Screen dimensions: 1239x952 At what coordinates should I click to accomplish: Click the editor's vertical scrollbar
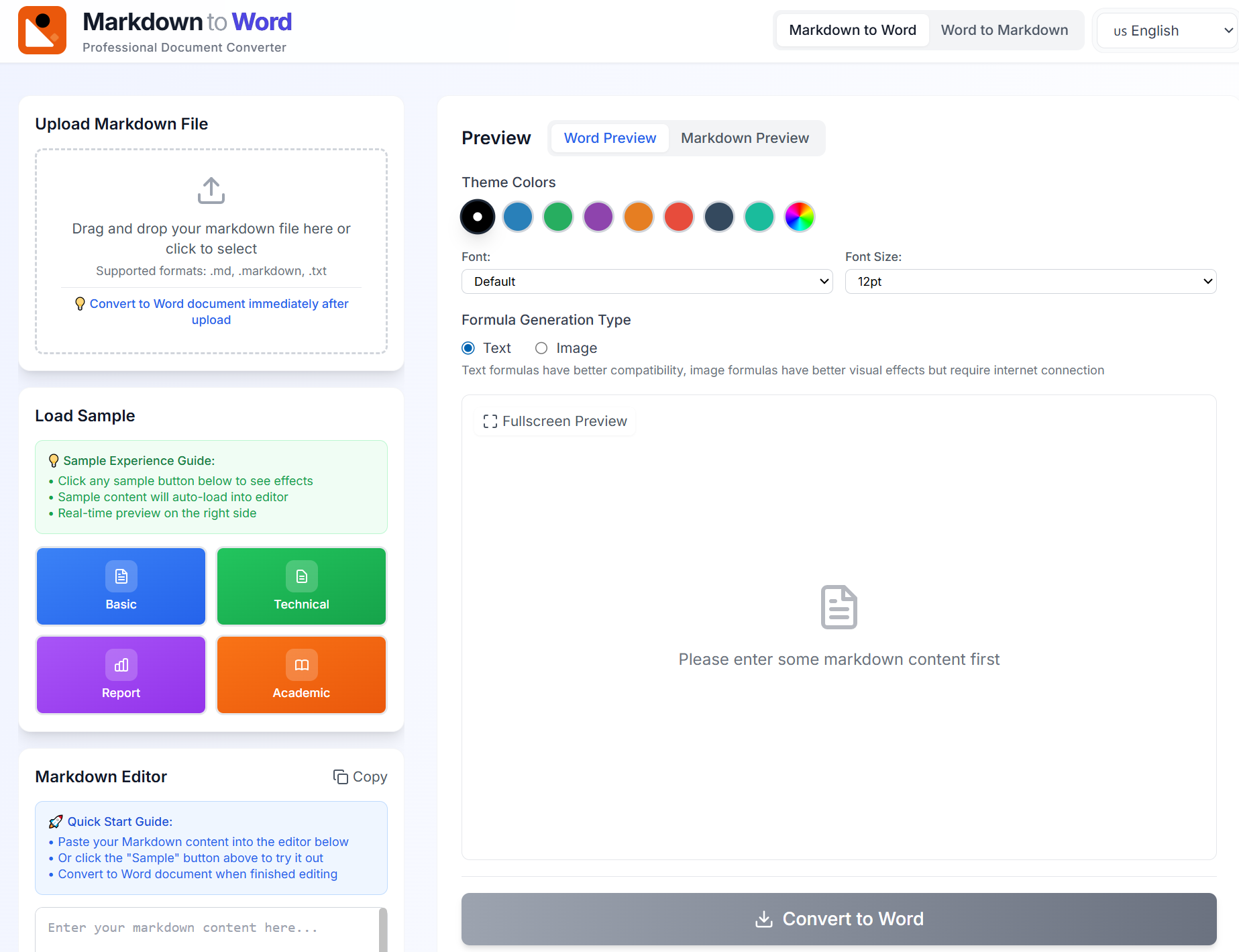point(383,930)
